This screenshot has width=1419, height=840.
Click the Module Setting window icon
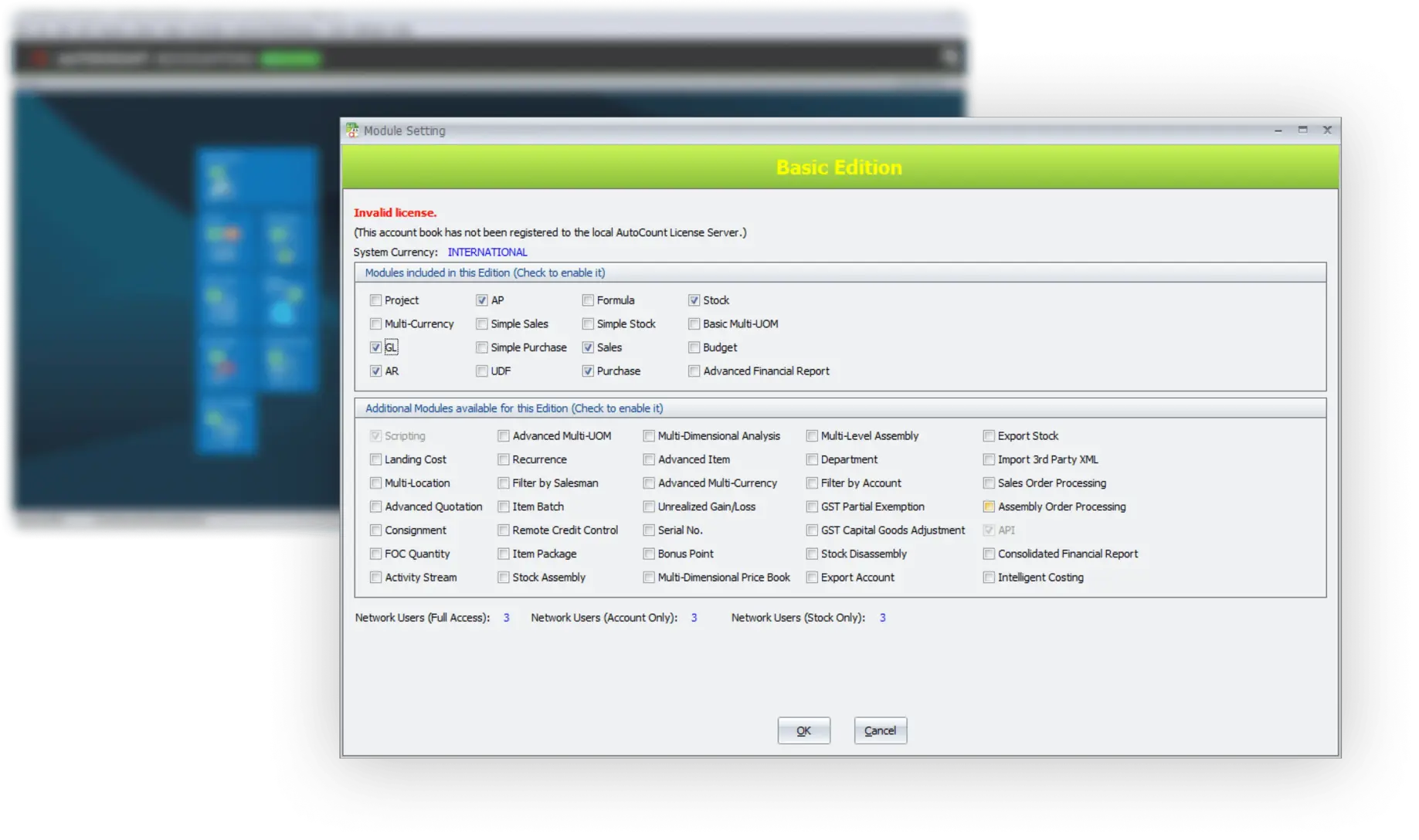353,130
